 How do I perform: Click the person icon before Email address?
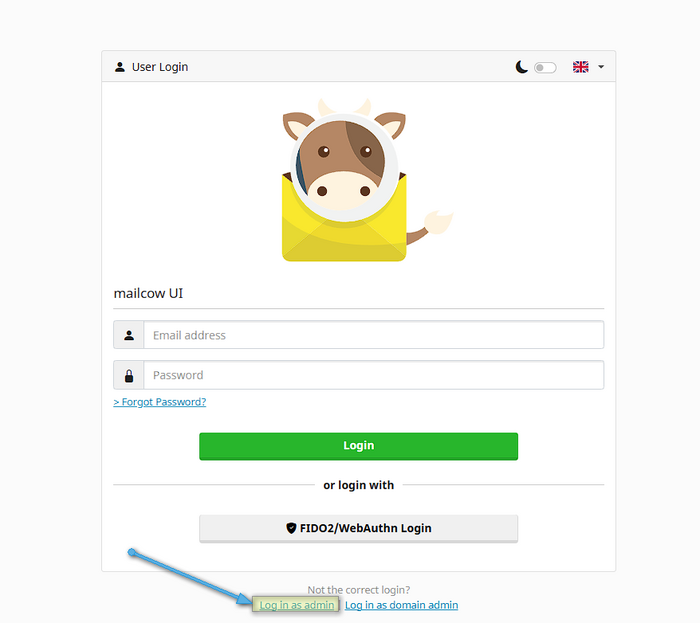[x=129, y=335]
